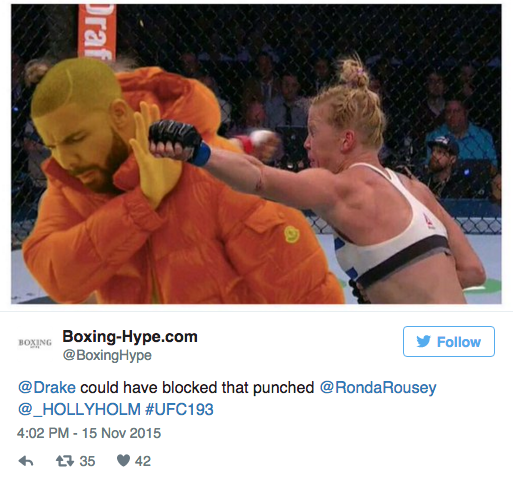Screen dimensions: 513x485
Task: Click the retweet icon
Action: [x=65, y=461]
